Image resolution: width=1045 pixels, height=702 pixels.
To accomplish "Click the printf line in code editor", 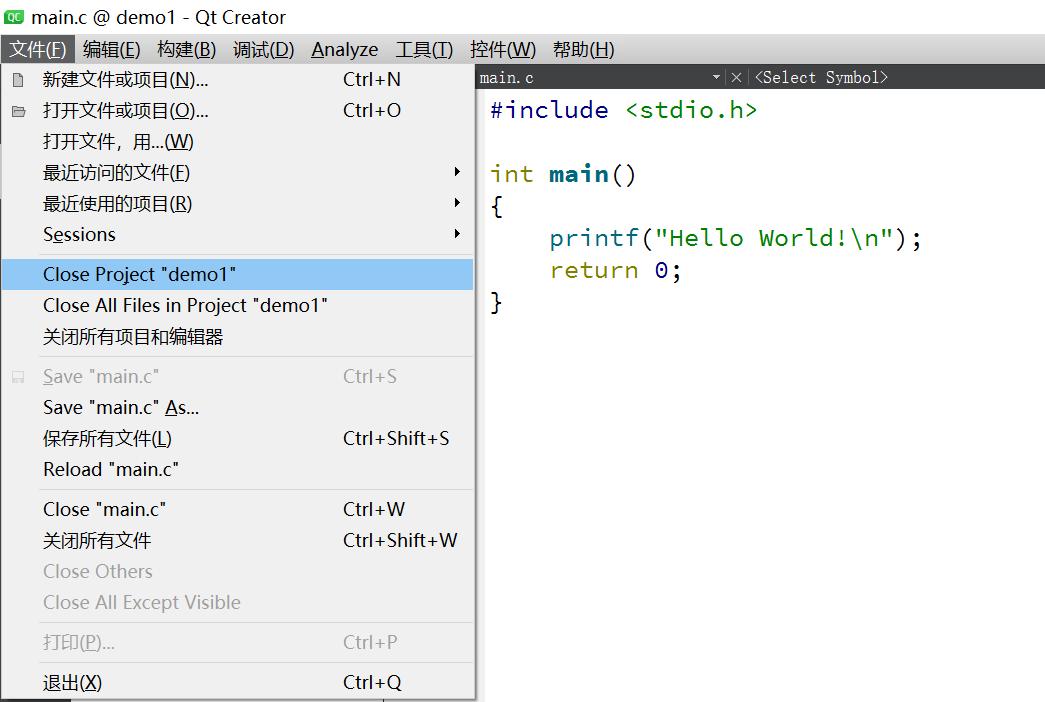I will pyautogui.click(x=734, y=238).
